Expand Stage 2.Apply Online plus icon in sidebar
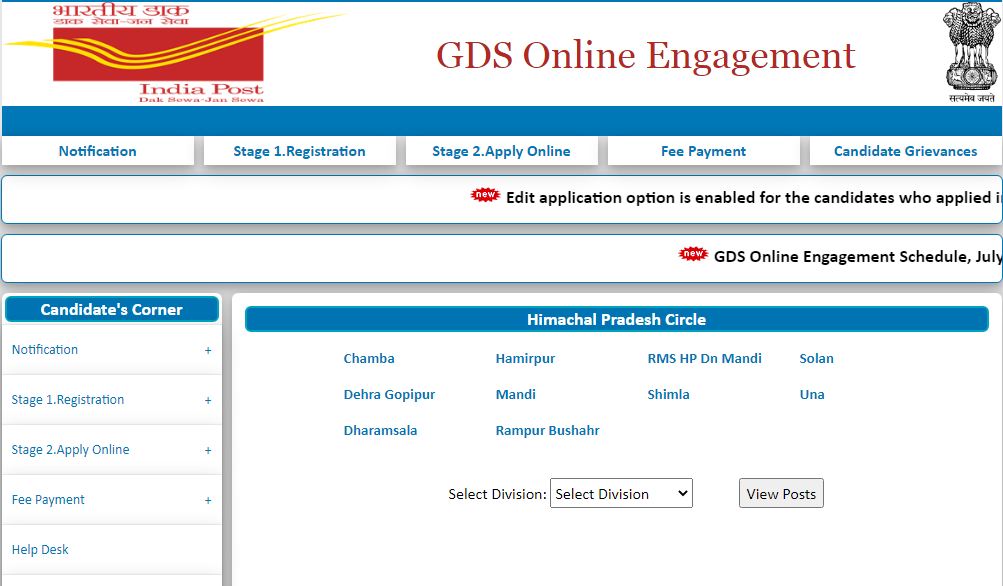Image resolution: width=1003 pixels, height=586 pixels. pyautogui.click(x=208, y=450)
